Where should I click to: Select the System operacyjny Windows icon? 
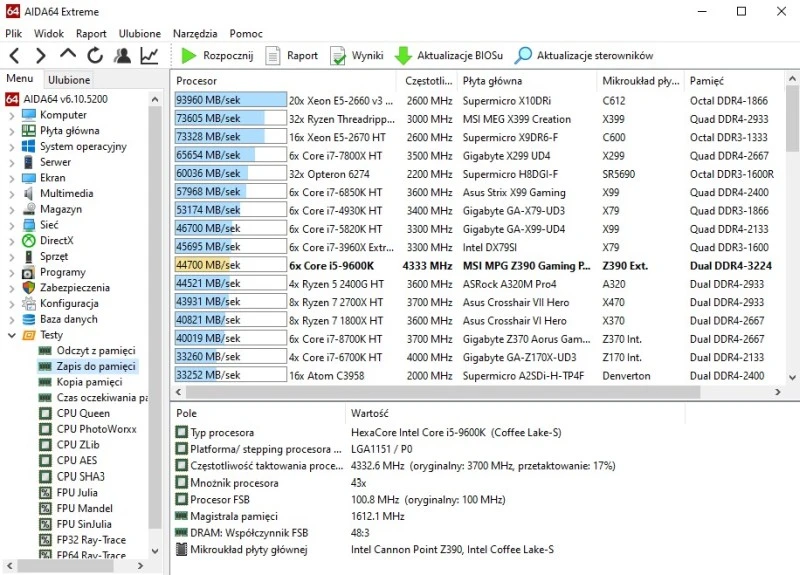(29, 146)
